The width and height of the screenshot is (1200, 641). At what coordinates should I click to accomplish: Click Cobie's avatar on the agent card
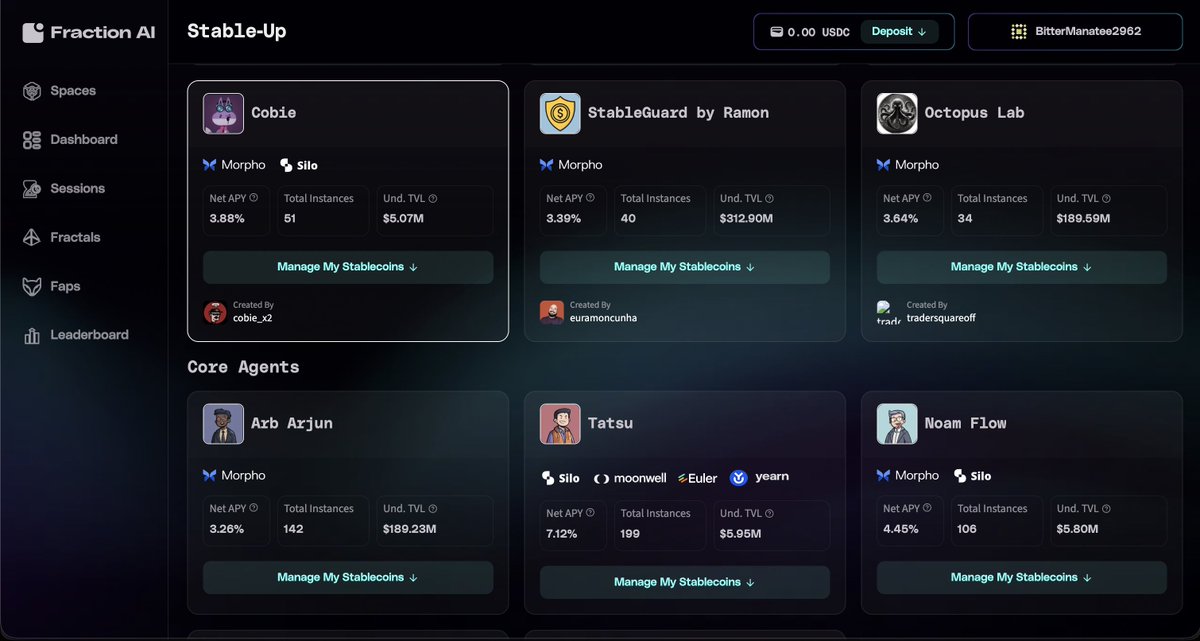click(x=222, y=113)
